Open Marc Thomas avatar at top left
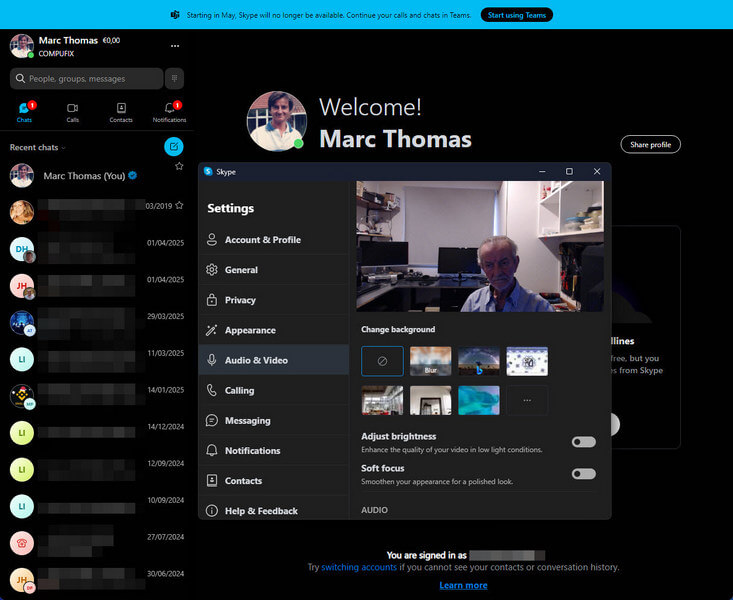733x600 pixels. click(22, 46)
